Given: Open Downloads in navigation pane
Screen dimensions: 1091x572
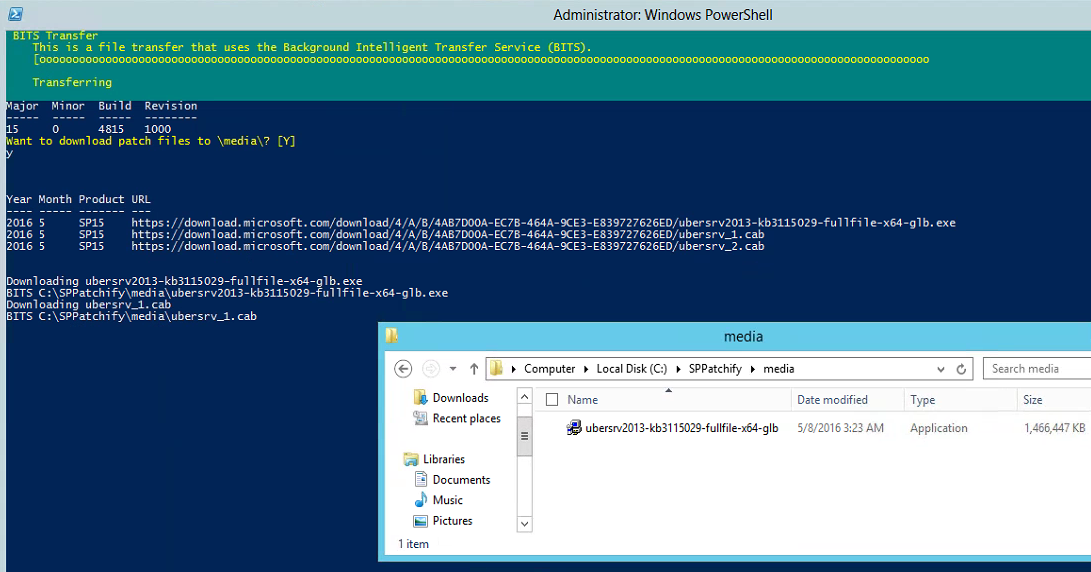Looking at the screenshot, I should 460,397.
